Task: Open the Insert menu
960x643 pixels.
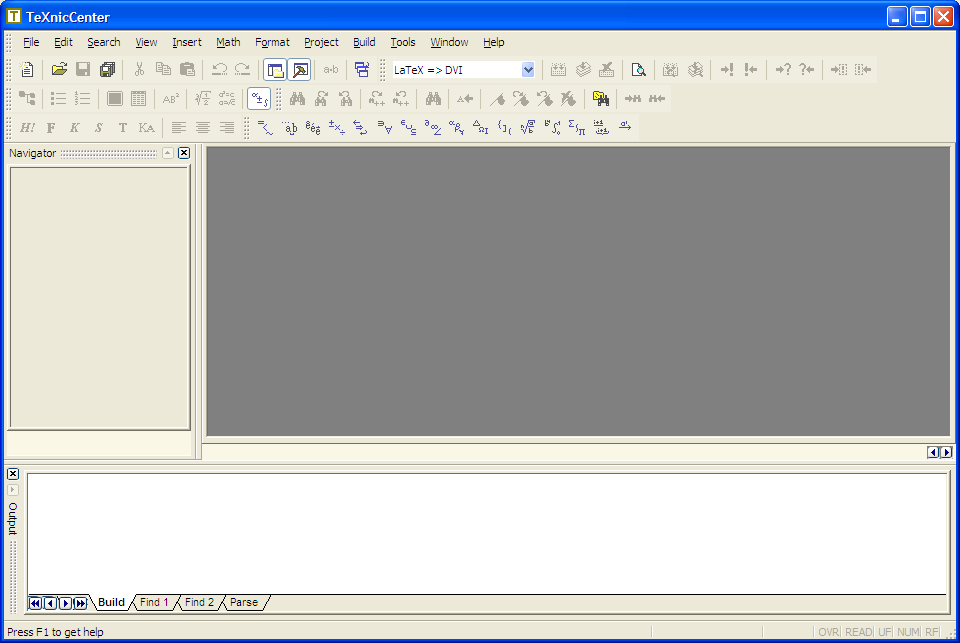Action: point(187,42)
